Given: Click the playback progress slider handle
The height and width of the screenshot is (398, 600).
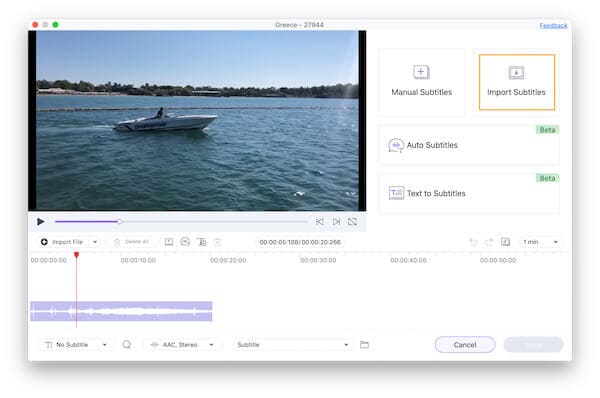Looking at the screenshot, I should point(119,222).
